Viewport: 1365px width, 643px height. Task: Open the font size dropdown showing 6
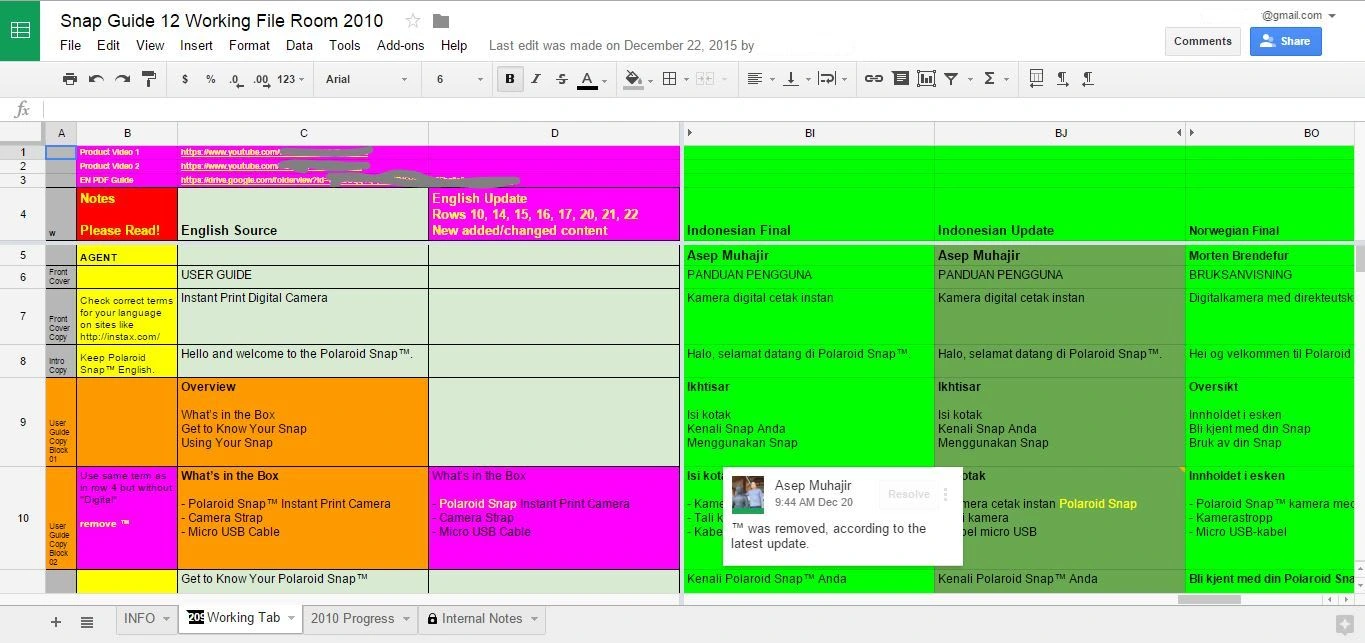(x=461, y=79)
